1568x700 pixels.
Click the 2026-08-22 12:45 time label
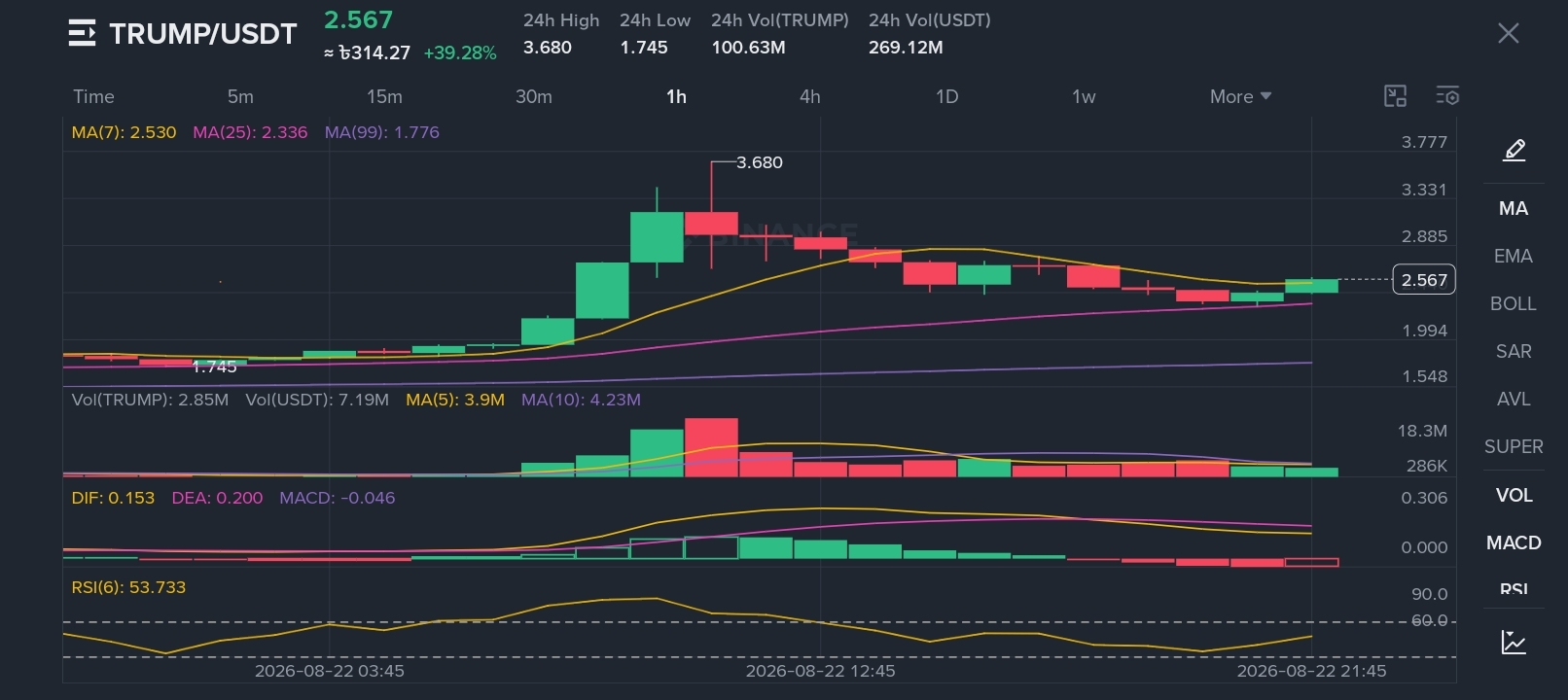pos(820,671)
